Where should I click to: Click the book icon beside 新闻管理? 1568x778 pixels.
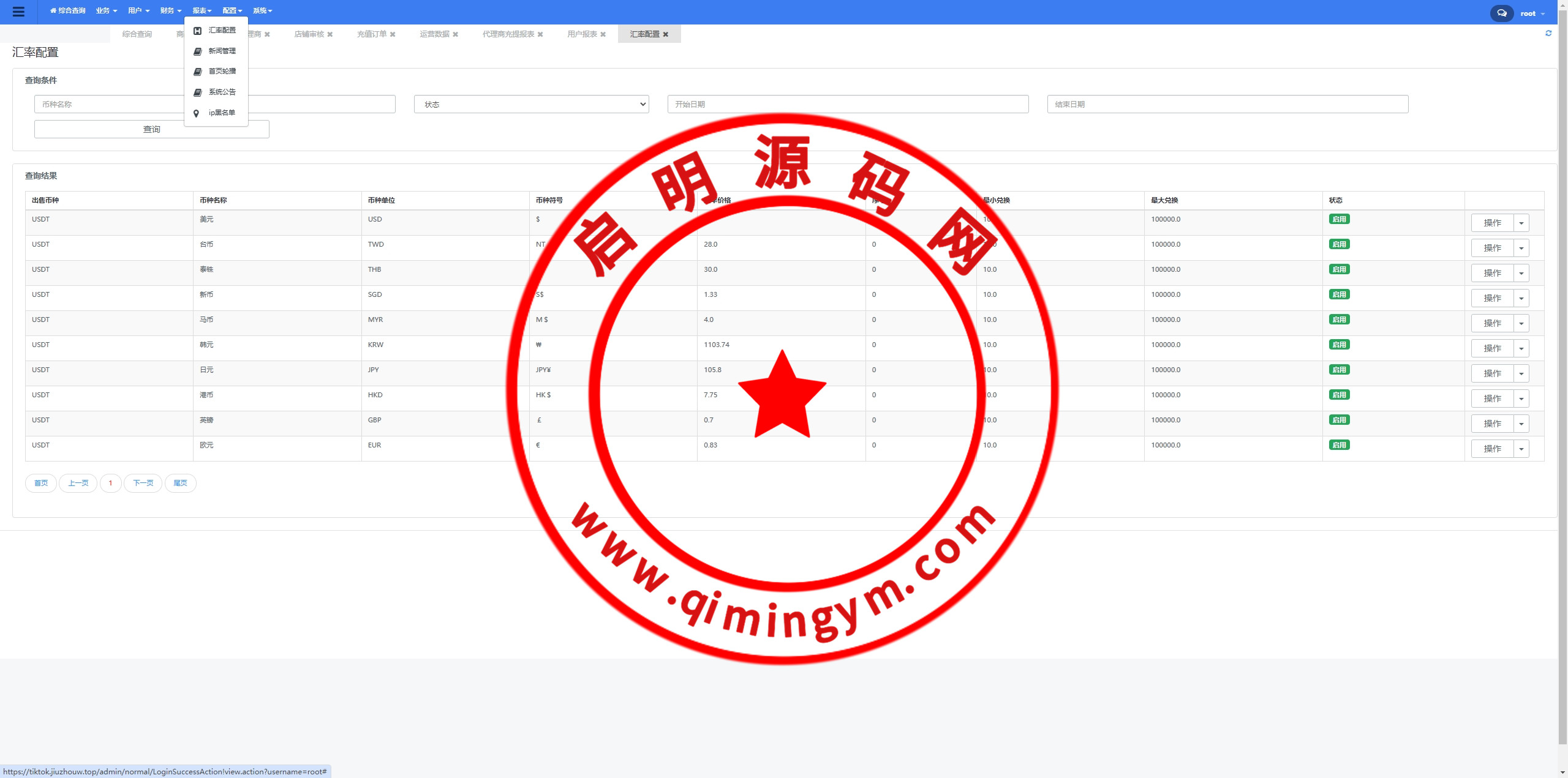(x=197, y=51)
